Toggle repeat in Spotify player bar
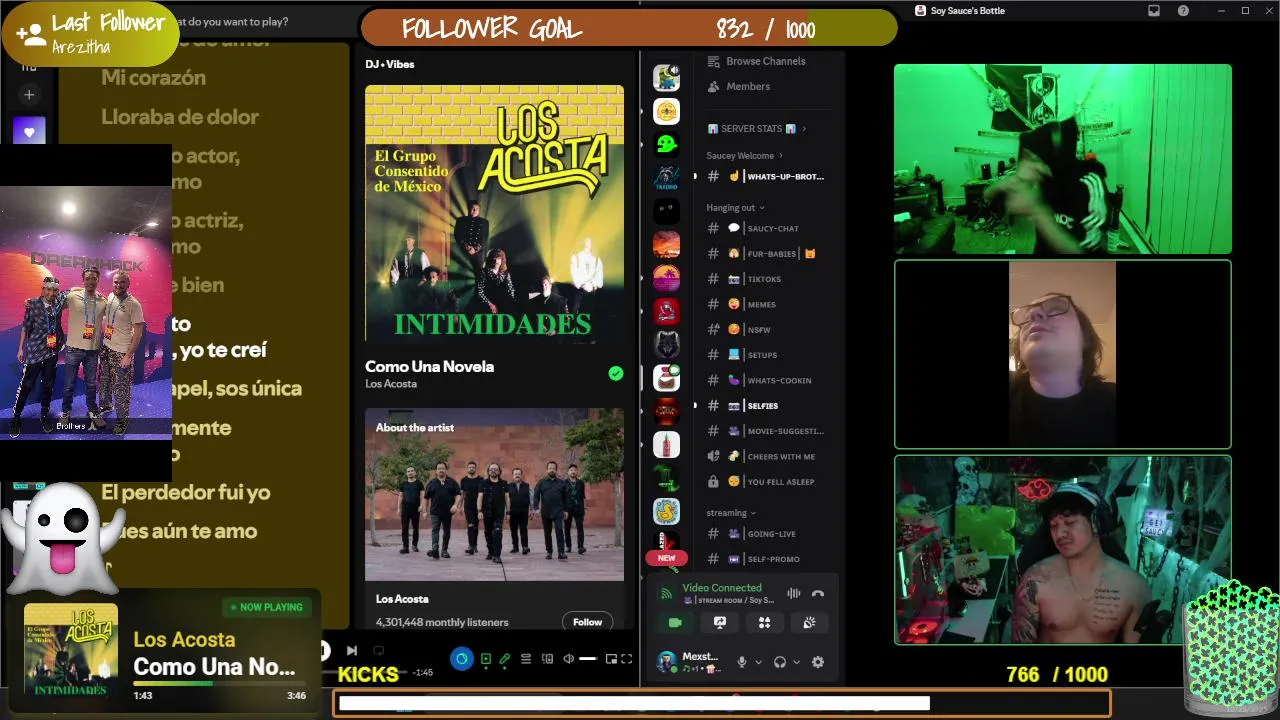Image resolution: width=1280 pixels, height=720 pixels. [378, 651]
